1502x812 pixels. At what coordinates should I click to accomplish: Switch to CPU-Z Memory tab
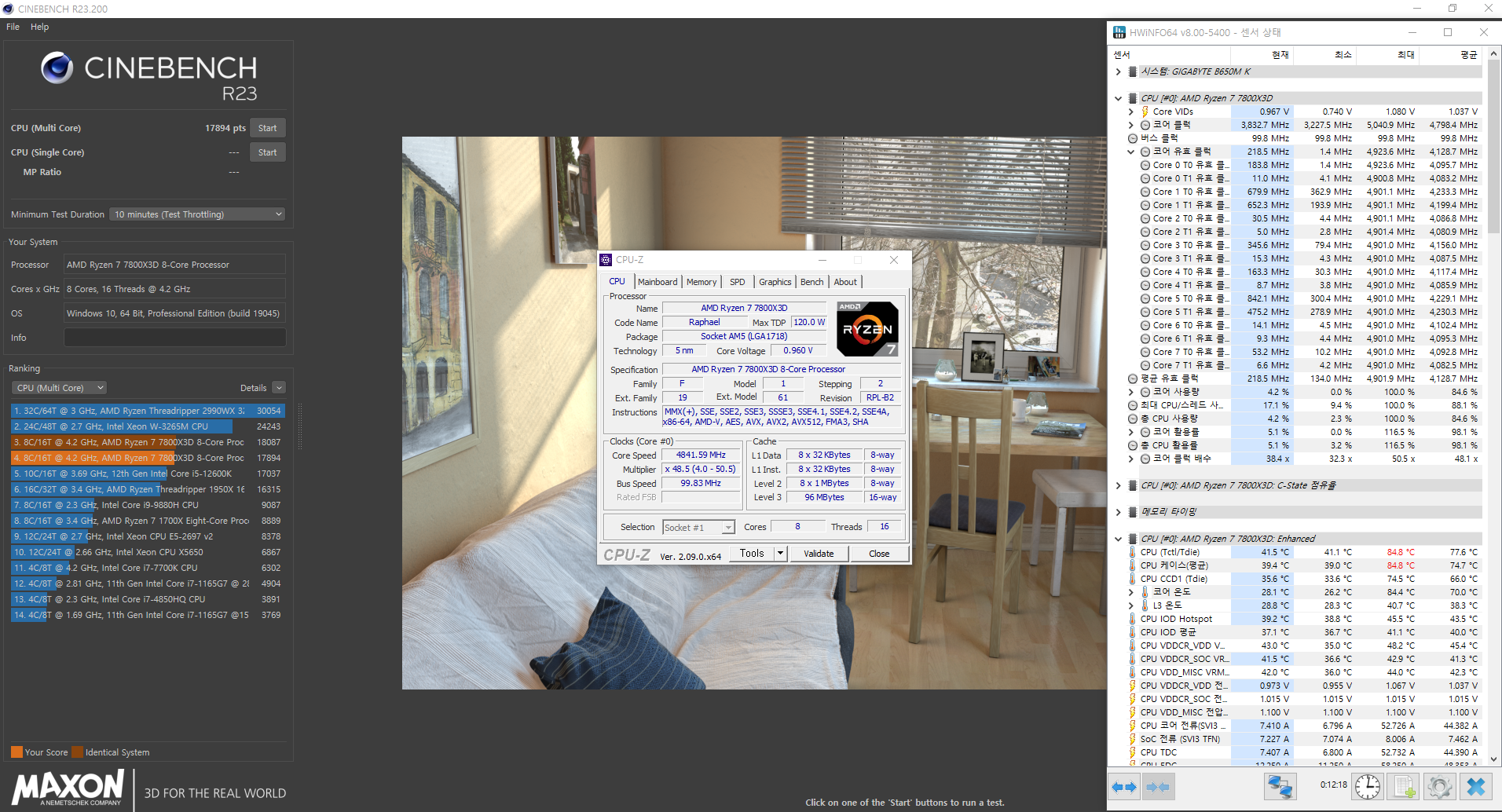[702, 282]
